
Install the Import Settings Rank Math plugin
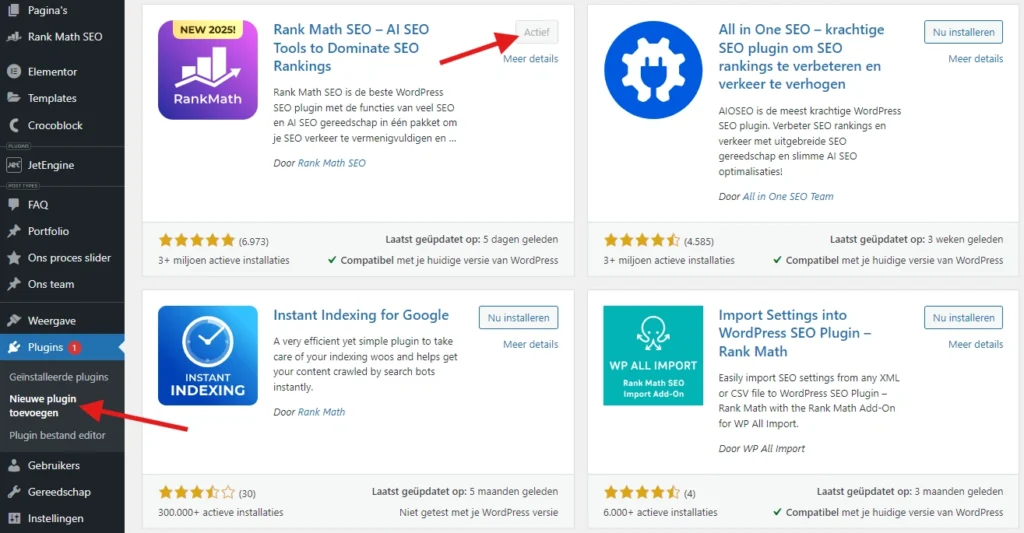[963, 318]
